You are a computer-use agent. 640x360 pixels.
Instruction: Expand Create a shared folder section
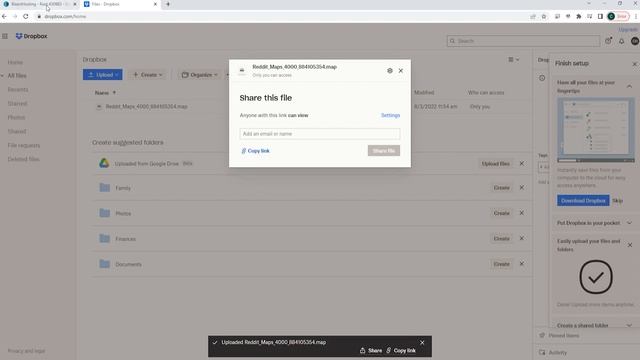point(629,325)
